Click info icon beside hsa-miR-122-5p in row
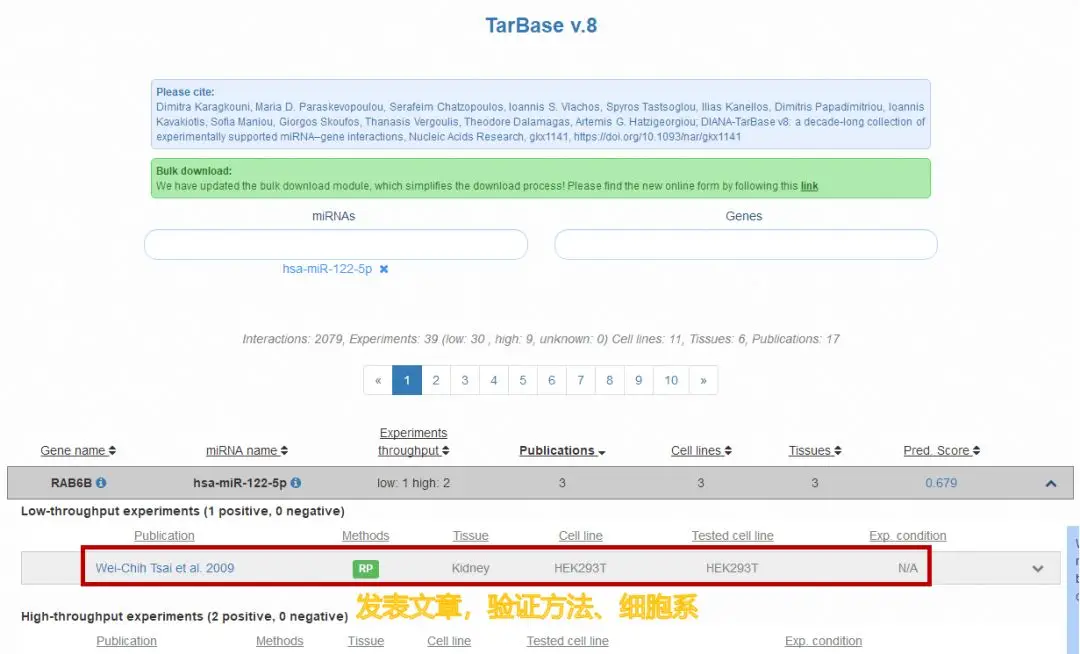The image size is (1080, 654). (296, 483)
